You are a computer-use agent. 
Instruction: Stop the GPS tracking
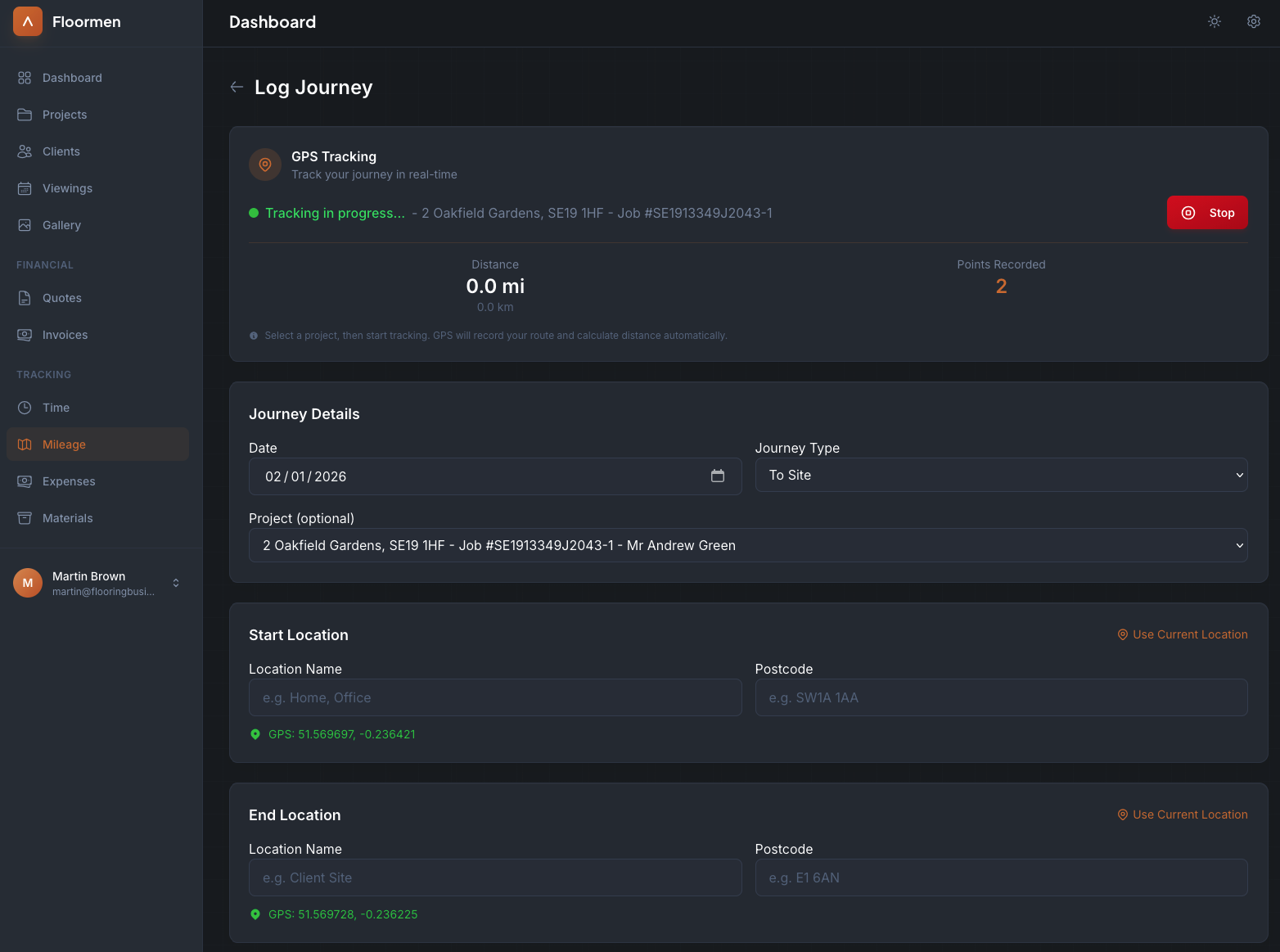(1206, 213)
